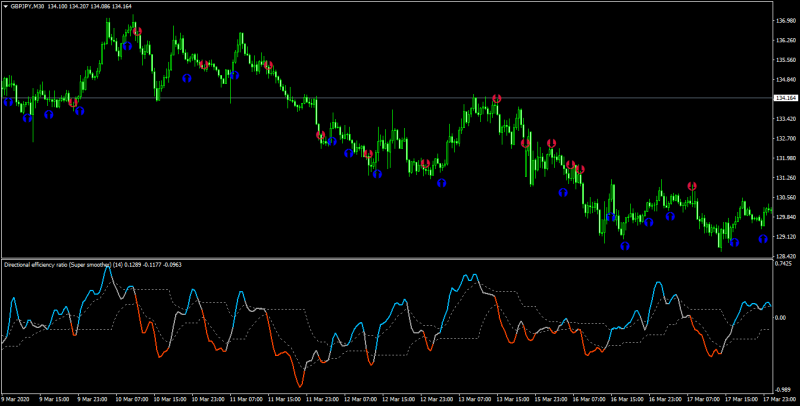Select the last red sell arrow on 17 Mar

coord(692,186)
